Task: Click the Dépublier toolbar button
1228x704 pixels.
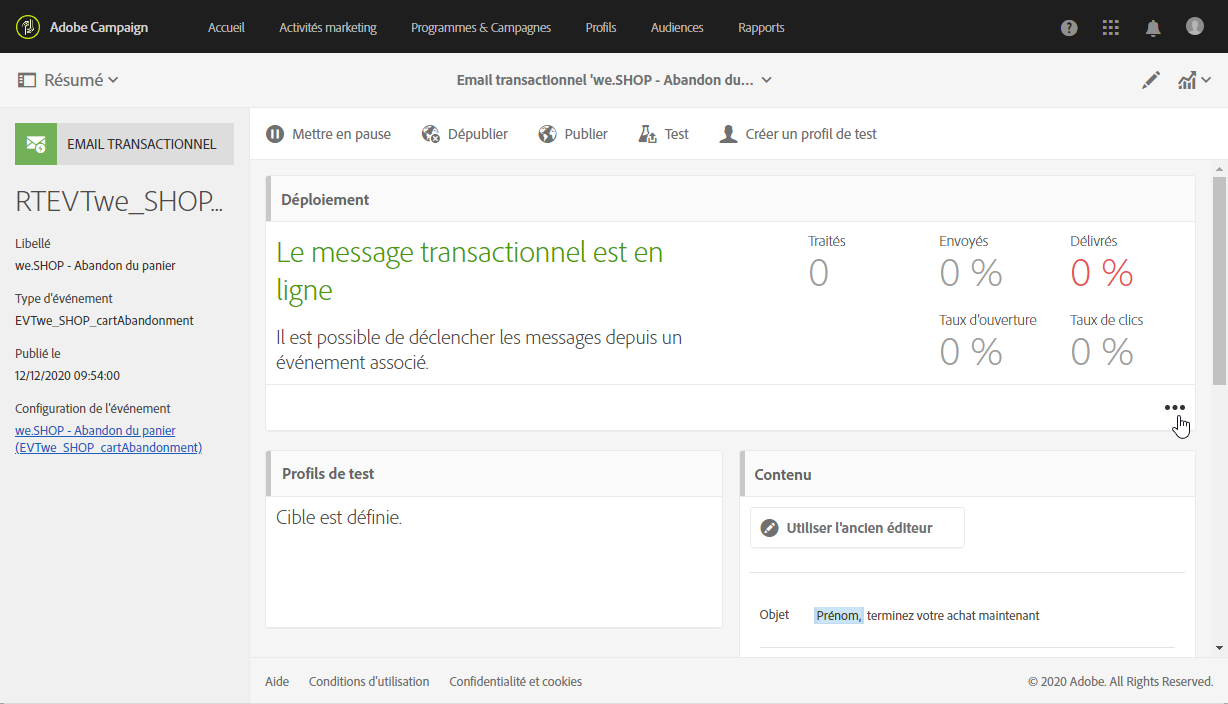Action: pyautogui.click(x=465, y=134)
